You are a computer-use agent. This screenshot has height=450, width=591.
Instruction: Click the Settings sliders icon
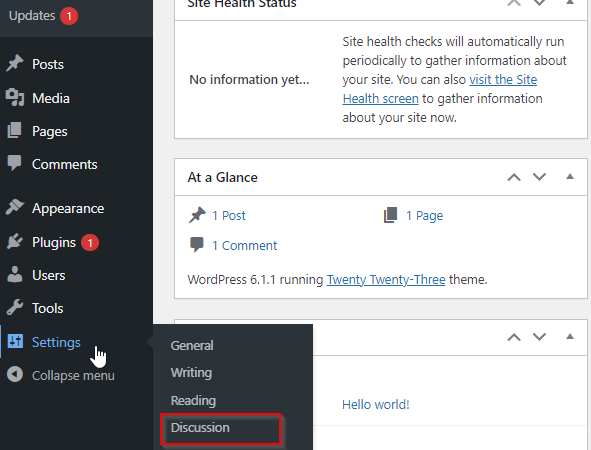coord(15,341)
